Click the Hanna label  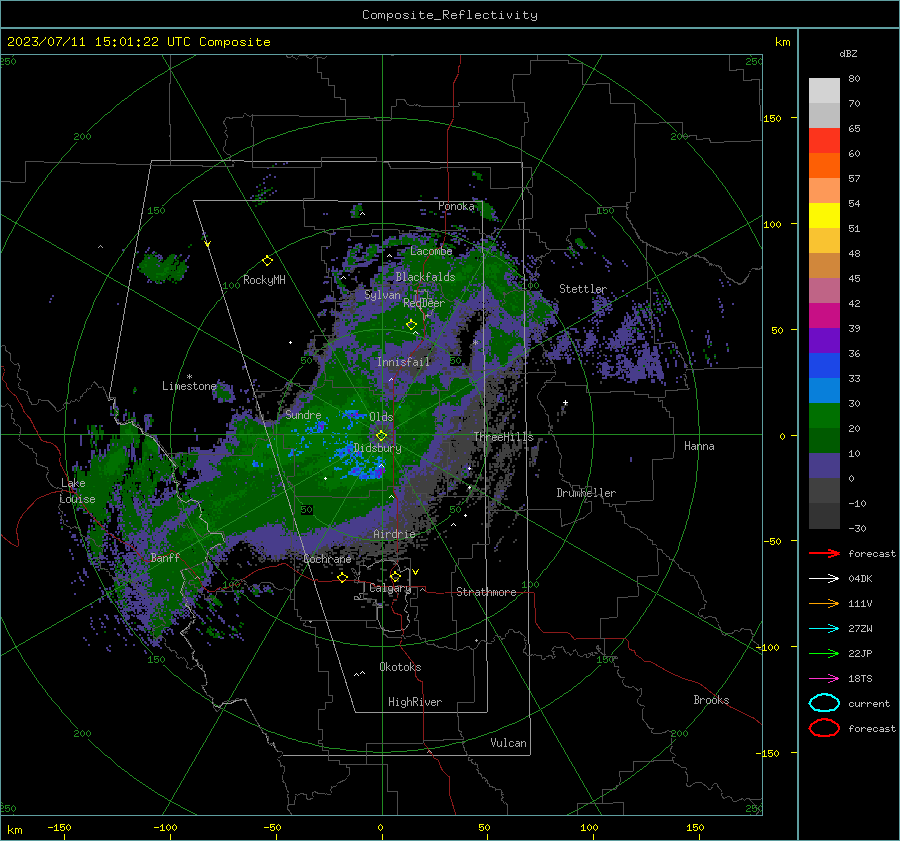pyautogui.click(x=699, y=446)
